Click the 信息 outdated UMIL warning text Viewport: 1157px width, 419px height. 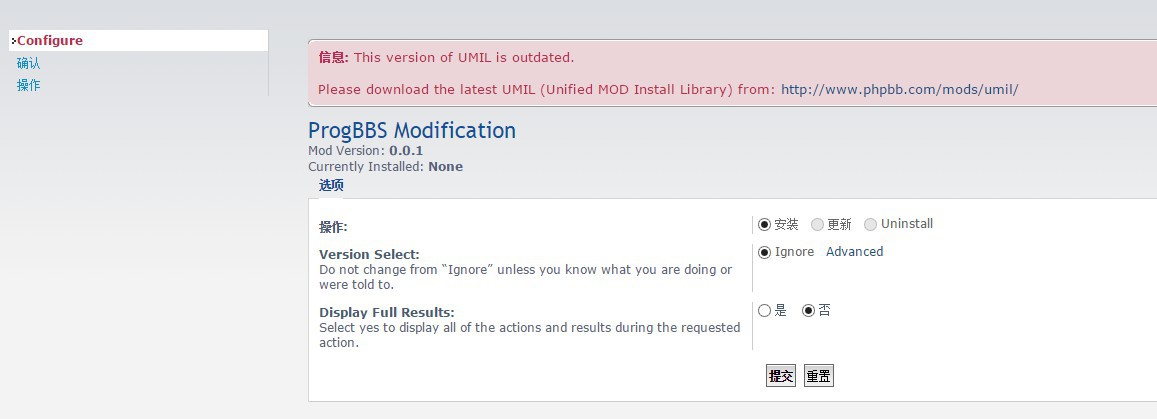446,58
